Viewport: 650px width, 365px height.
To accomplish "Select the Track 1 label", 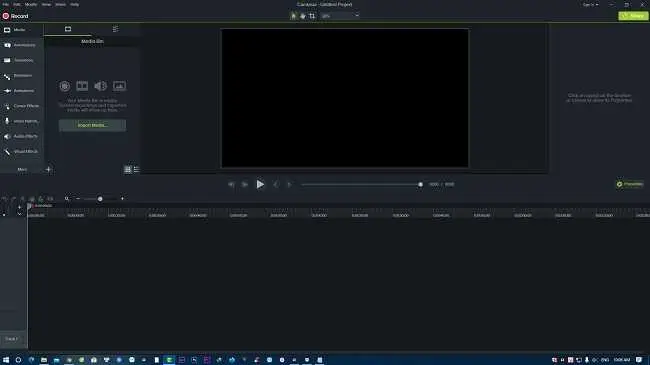I will coord(12,339).
